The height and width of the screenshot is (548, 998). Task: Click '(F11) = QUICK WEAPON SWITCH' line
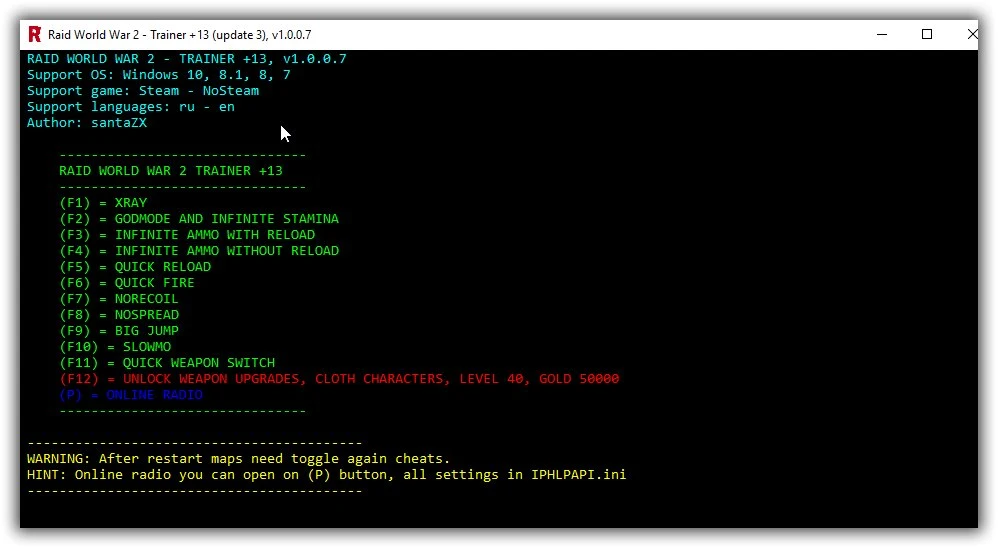[167, 362]
